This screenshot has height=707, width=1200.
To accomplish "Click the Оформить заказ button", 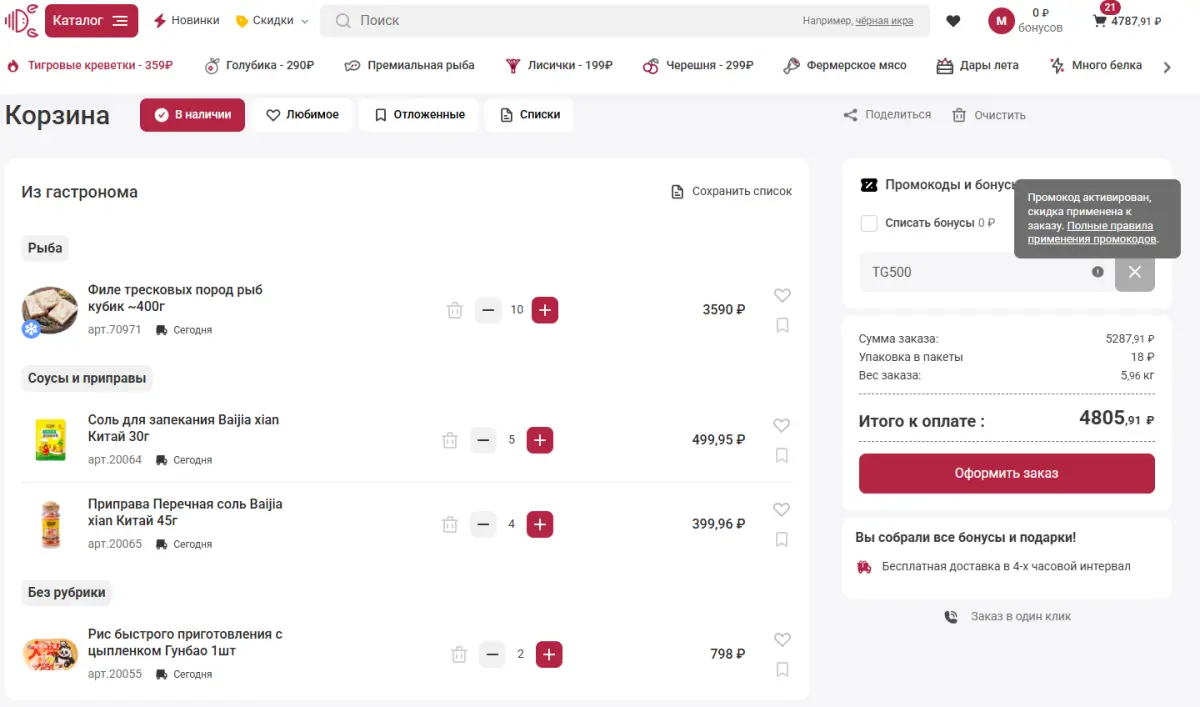I will (1007, 473).
